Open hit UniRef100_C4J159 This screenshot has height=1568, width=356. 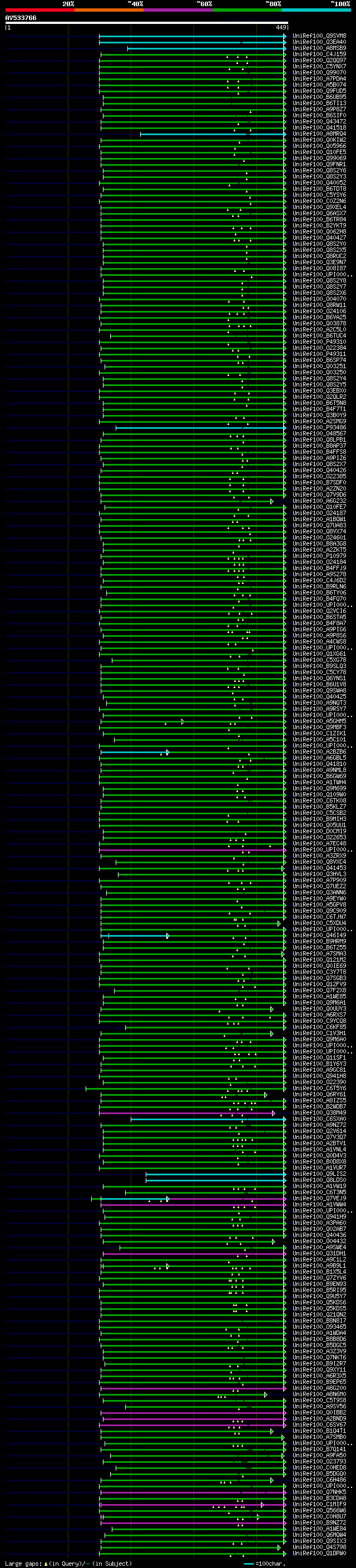(x=319, y=54)
